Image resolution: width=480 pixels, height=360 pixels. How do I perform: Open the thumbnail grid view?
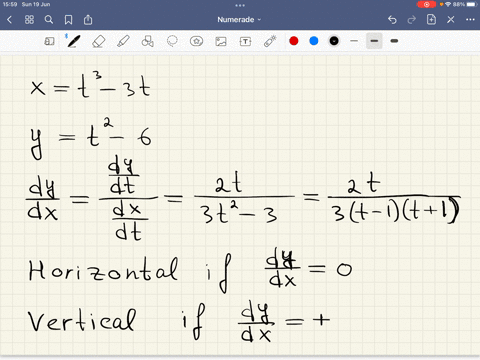(29, 20)
